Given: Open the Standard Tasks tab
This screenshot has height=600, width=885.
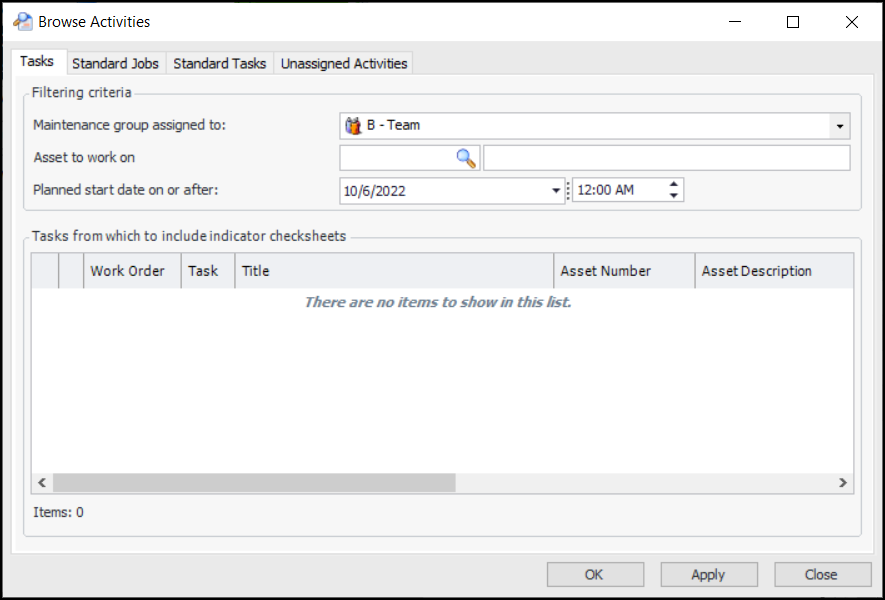Looking at the screenshot, I should pyautogui.click(x=220, y=63).
